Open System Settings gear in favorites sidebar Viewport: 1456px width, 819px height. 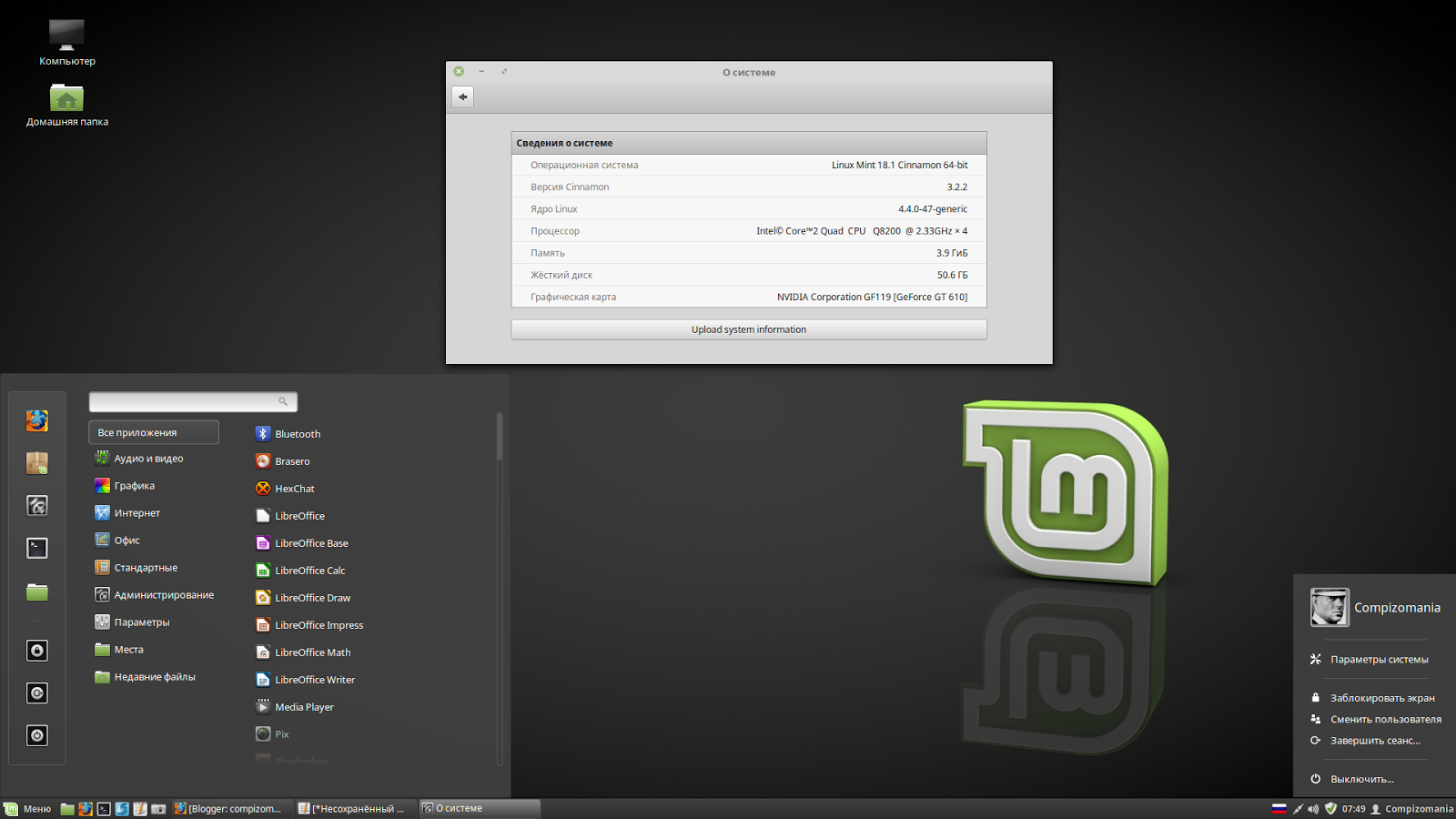[37, 506]
